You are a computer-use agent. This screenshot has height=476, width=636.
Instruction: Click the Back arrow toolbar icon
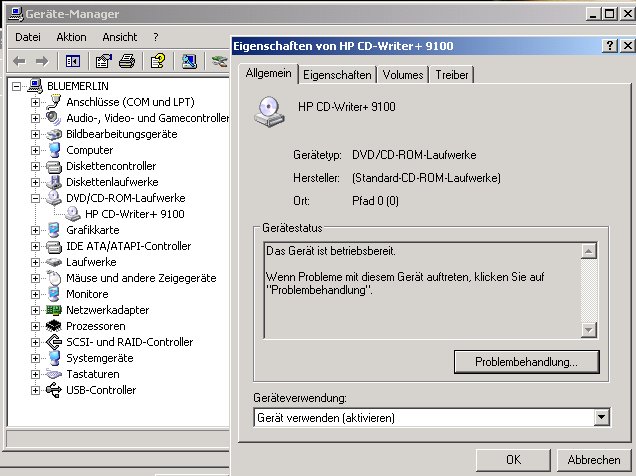[19, 62]
